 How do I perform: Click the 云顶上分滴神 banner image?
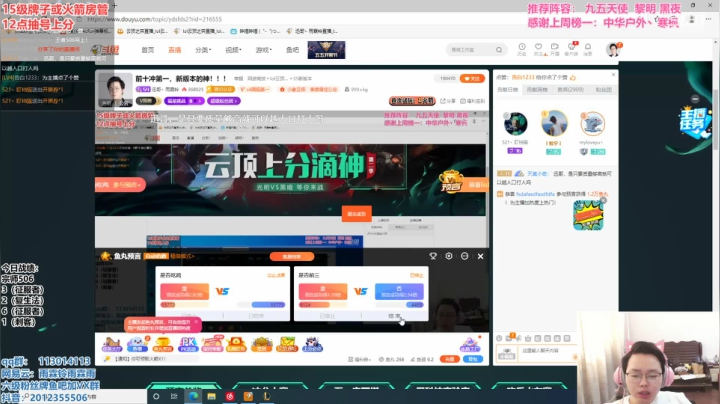(x=292, y=180)
